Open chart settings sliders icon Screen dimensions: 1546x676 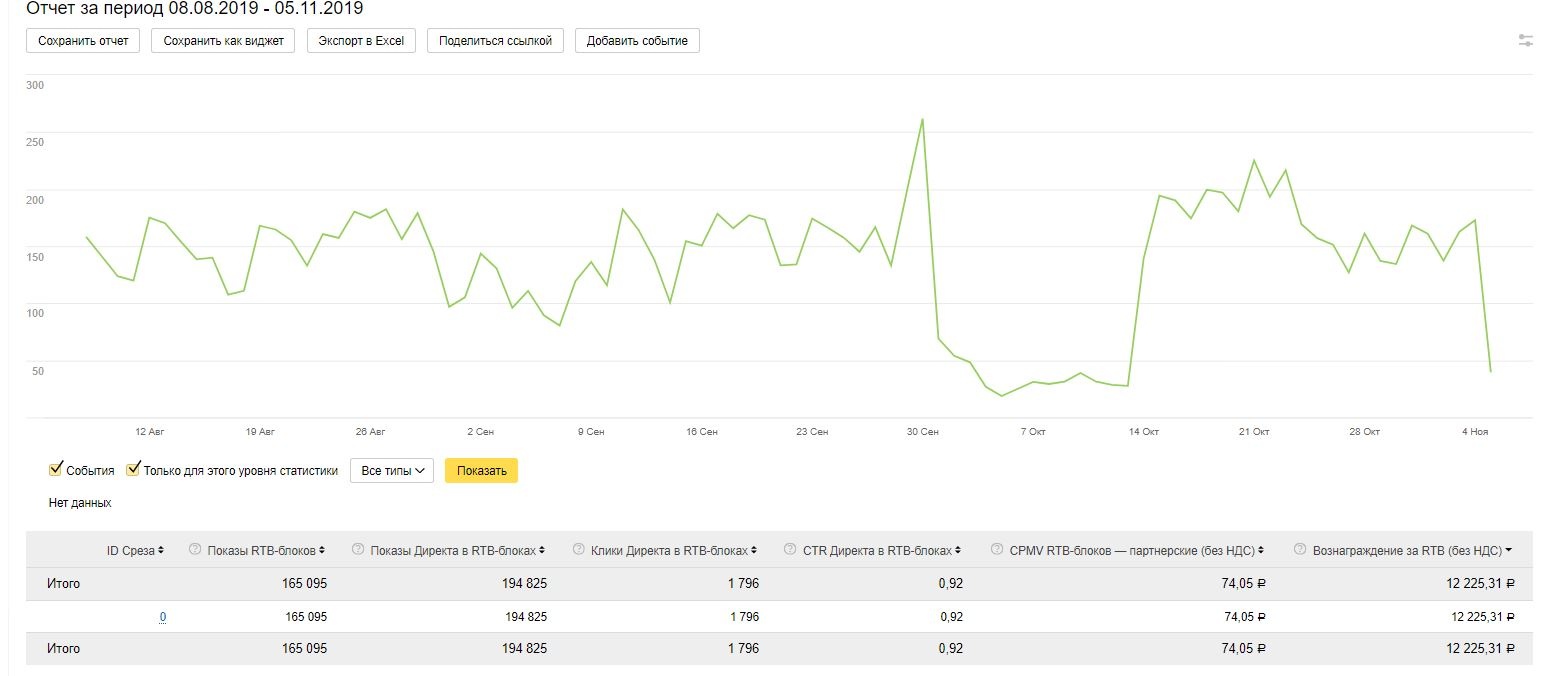pyautogui.click(x=1525, y=41)
